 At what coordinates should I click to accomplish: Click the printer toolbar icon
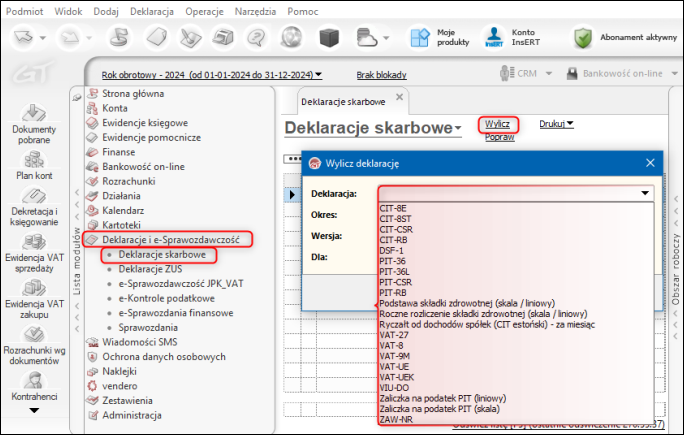[x=222, y=38]
